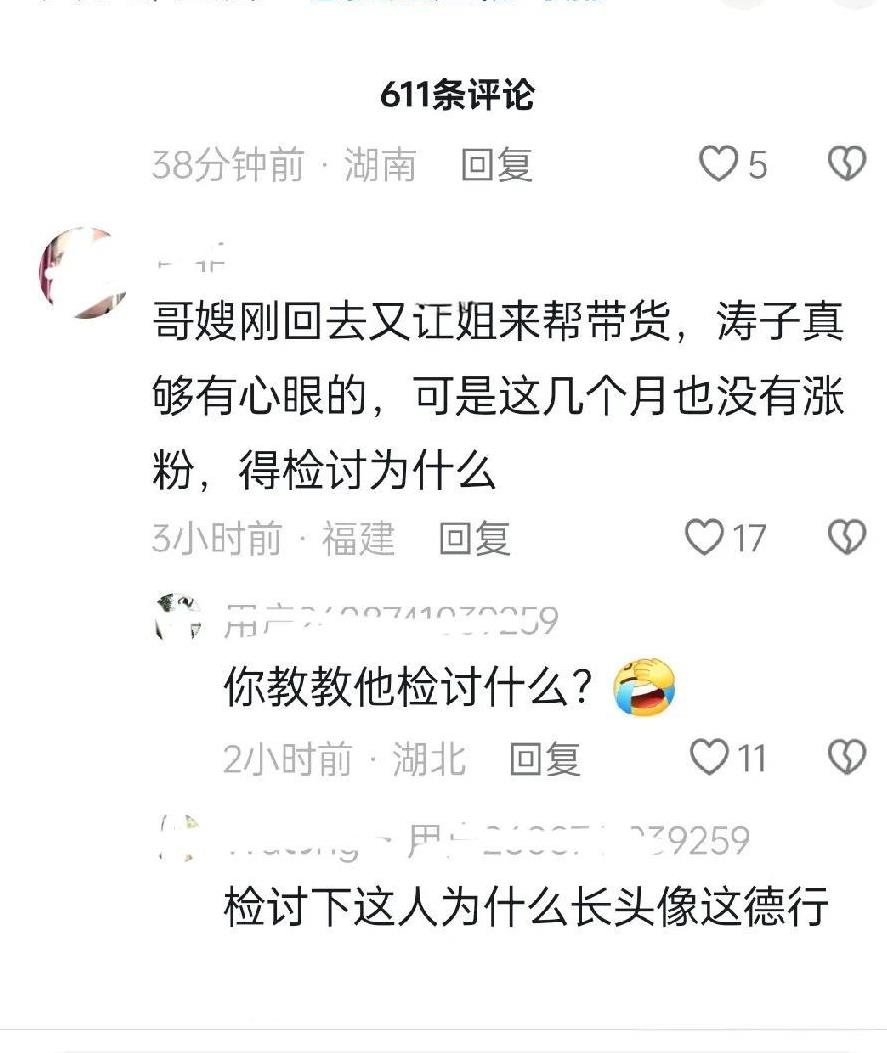Open the Fujian commenter's profile avatar
Screen dimensions: 887x1053
click(84, 272)
